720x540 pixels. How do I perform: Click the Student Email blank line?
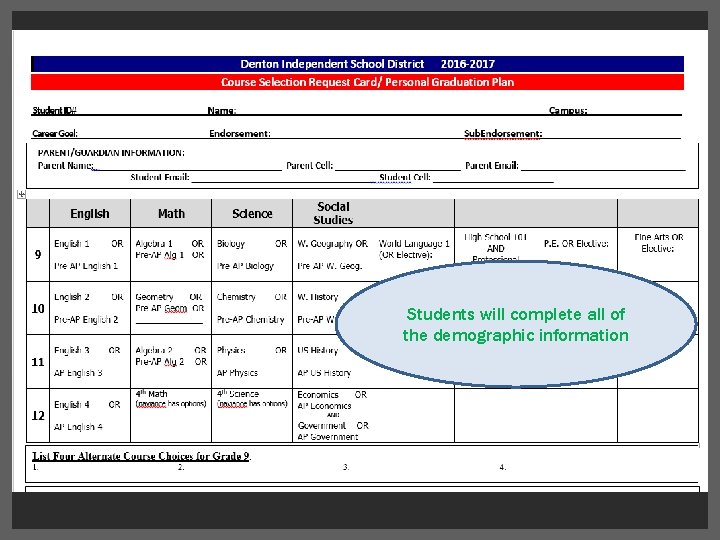(x=283, y=181)
